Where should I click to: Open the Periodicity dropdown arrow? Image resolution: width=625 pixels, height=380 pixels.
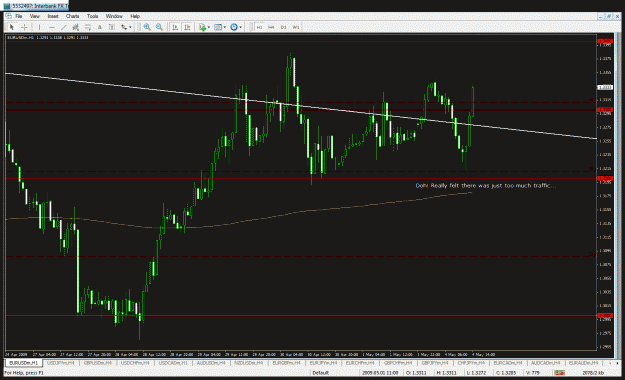[240, 28]
